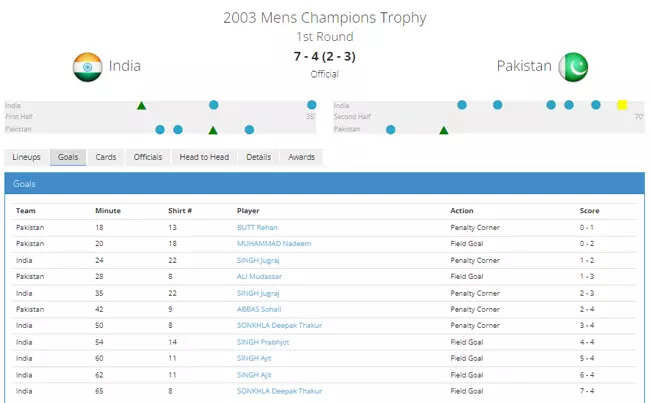This screenshot has height=403, width=650.
Task: Click the SINGH Prabhjot player link
Action: [x=265, y=342]
